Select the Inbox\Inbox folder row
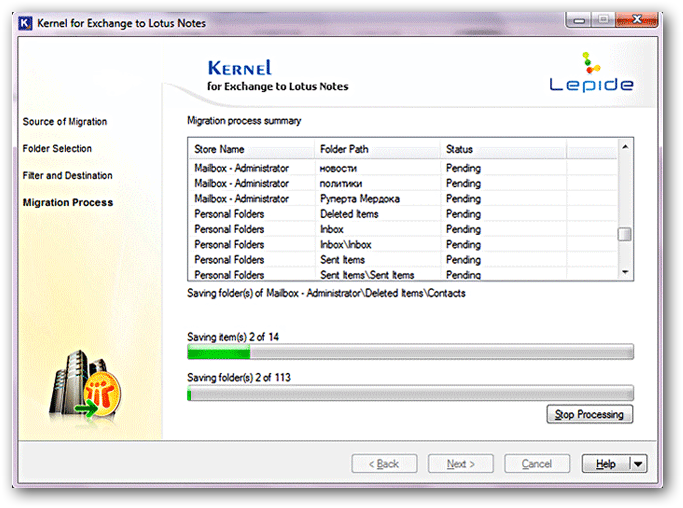 (x=402, y=244)
